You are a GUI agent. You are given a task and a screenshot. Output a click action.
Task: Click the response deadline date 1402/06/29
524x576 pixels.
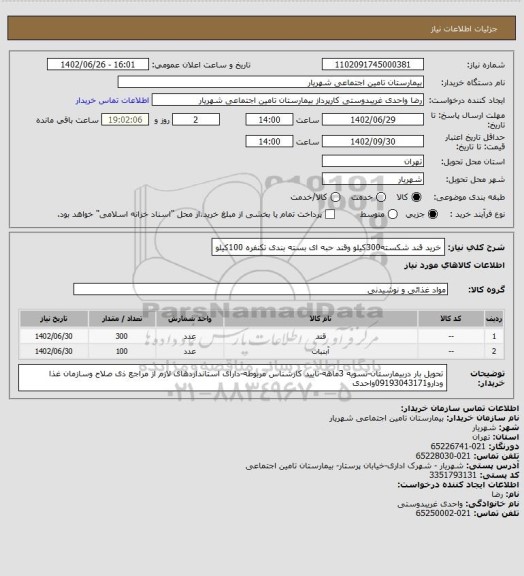[x=373, y=120]
